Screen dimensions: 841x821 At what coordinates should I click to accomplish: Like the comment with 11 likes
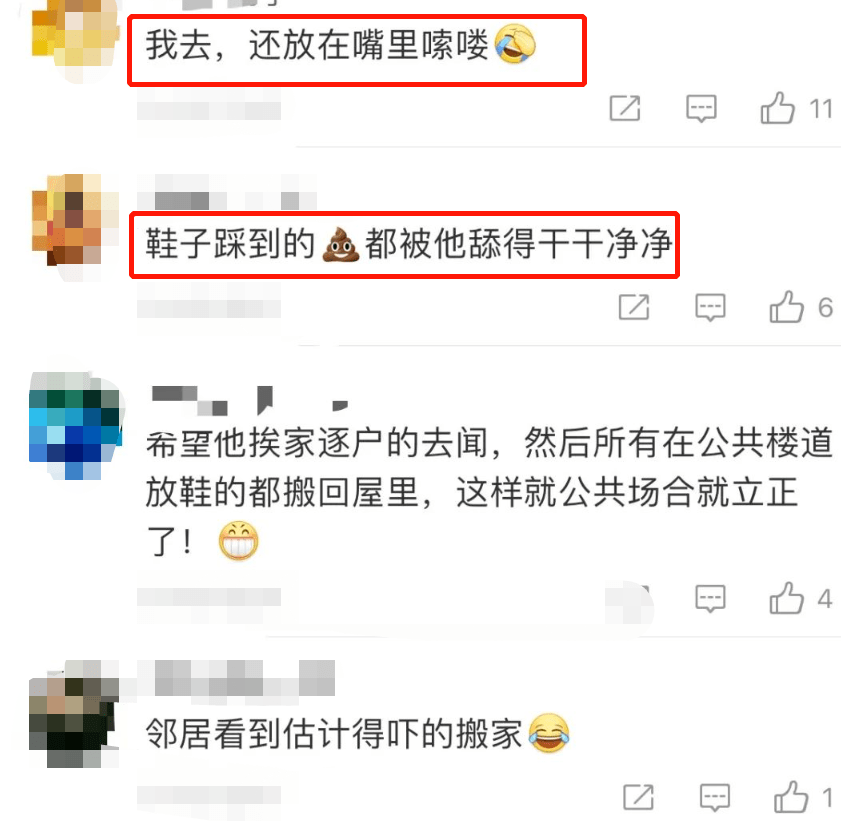coord(777,108)
